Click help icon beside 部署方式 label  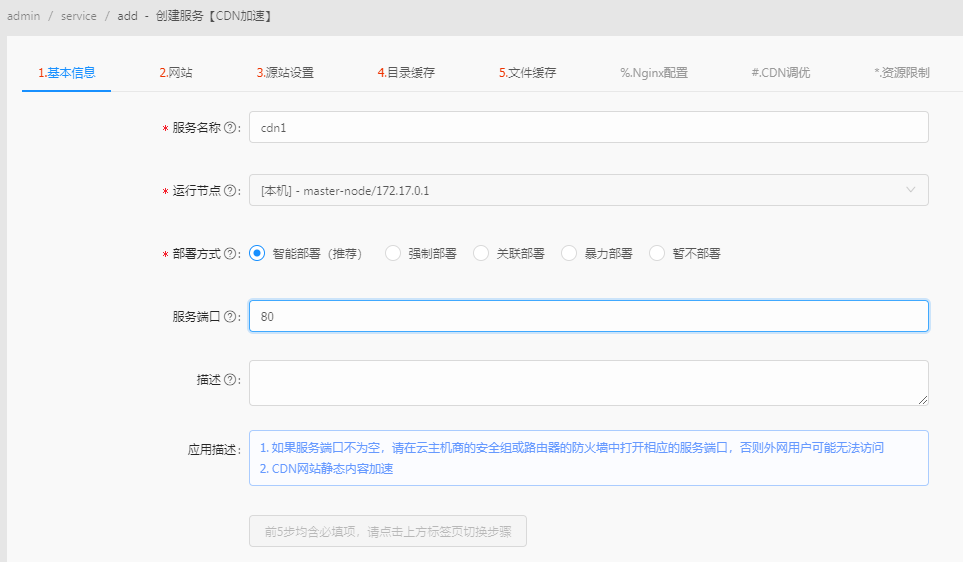[230, 254]
